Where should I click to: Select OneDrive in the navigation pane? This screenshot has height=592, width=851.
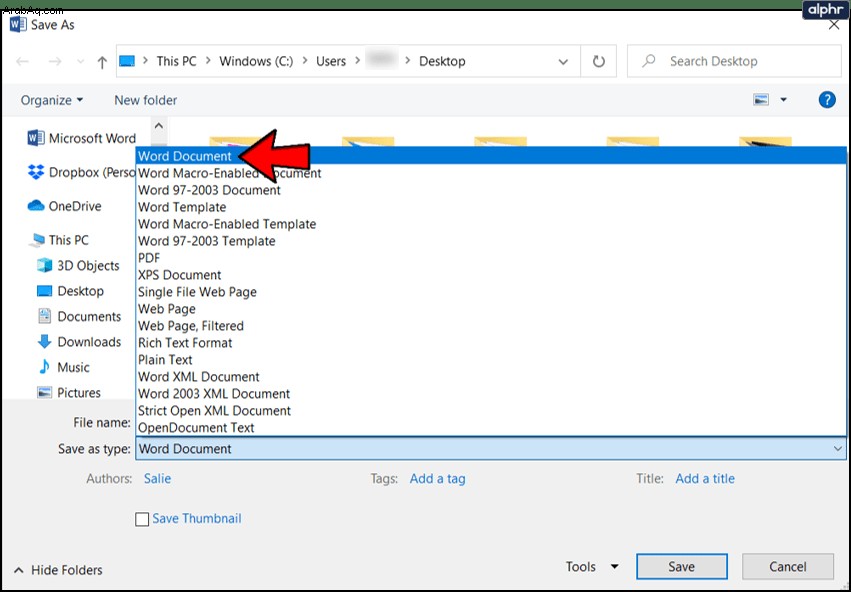tap(65, 206)
